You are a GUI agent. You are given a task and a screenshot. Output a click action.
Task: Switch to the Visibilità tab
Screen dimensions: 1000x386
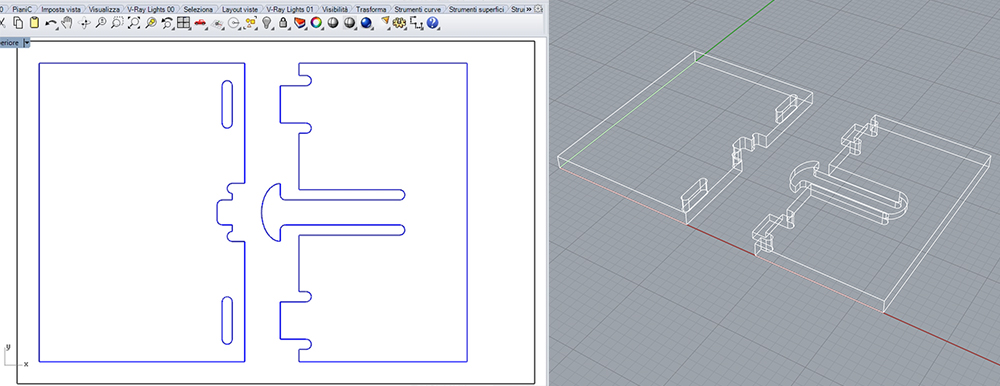335,10
